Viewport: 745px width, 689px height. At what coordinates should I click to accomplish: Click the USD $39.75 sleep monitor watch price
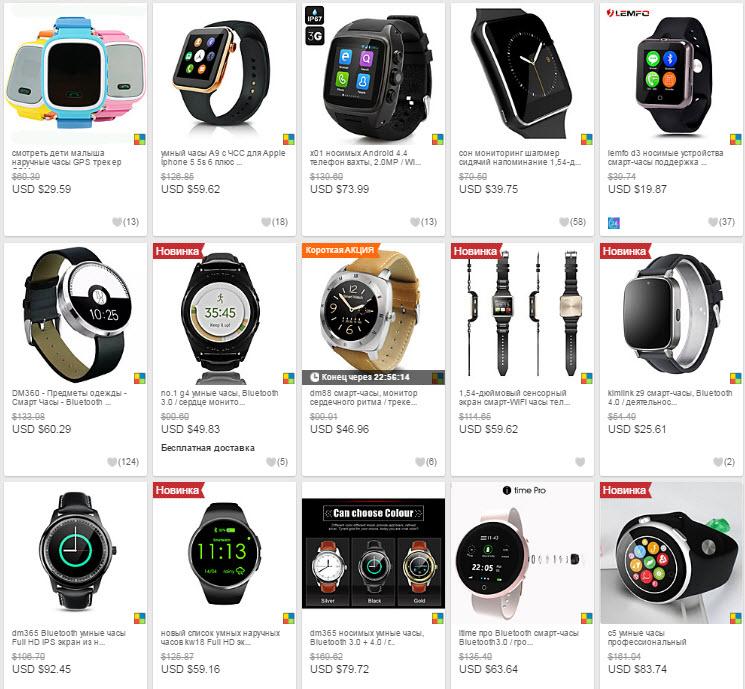(488, 189)
